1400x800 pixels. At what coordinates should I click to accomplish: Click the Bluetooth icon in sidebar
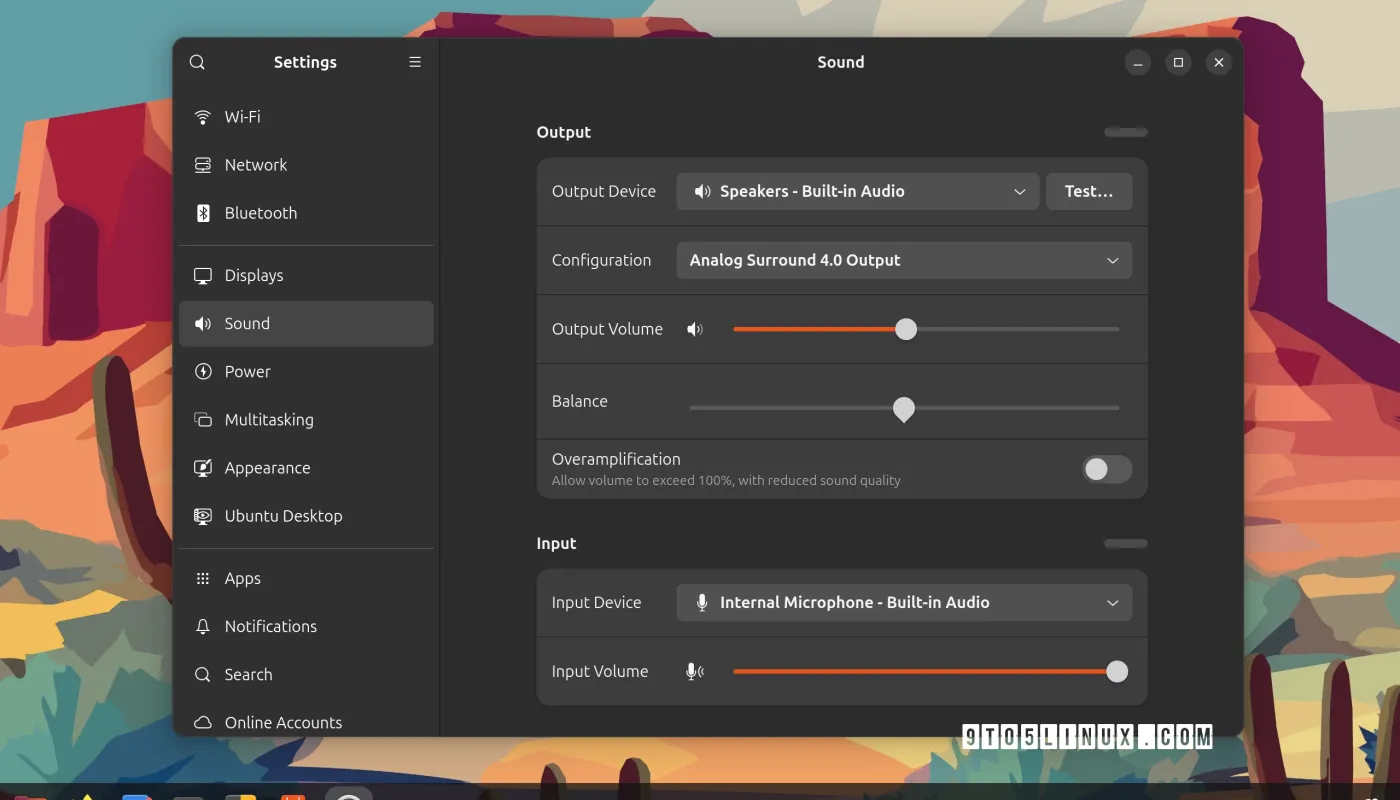tap(203, 213)
